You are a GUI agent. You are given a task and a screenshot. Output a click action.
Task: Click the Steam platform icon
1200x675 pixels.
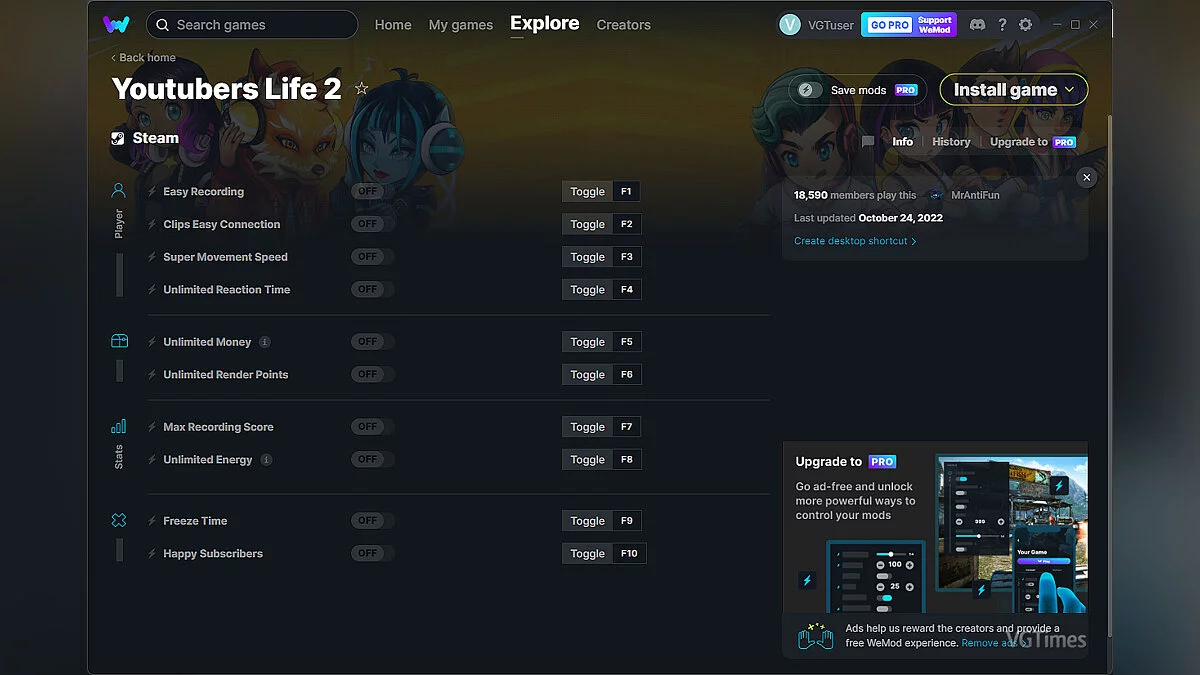click(118, 139)
